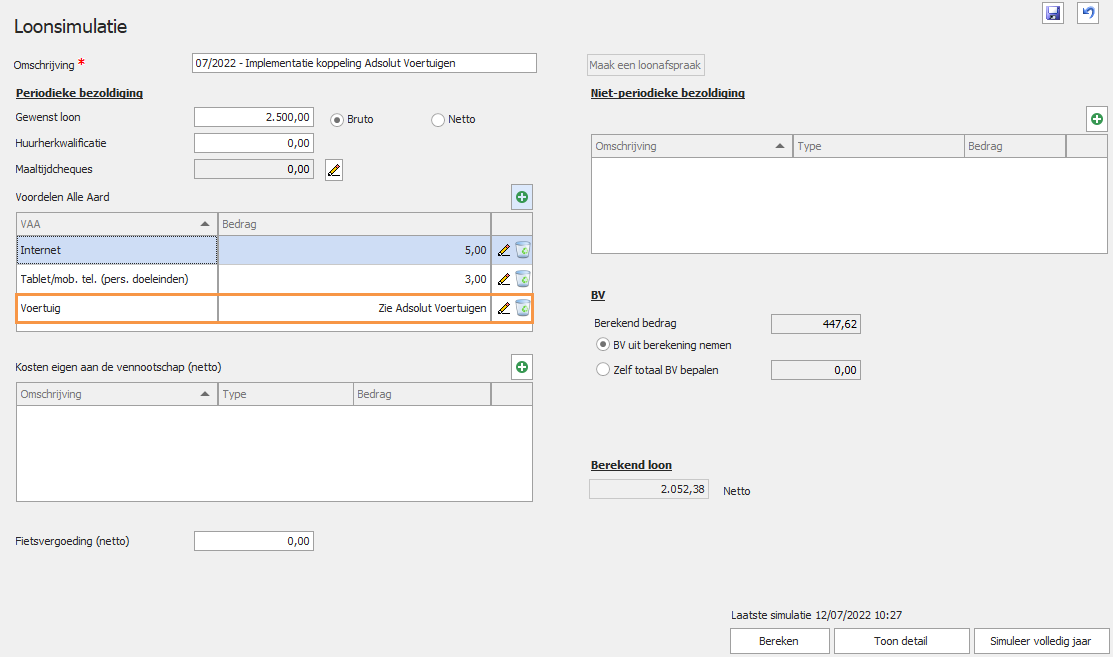Edit the Internet VAA row
The height and width of the screenshot is (657, 1113).
[x=504, y=250]
